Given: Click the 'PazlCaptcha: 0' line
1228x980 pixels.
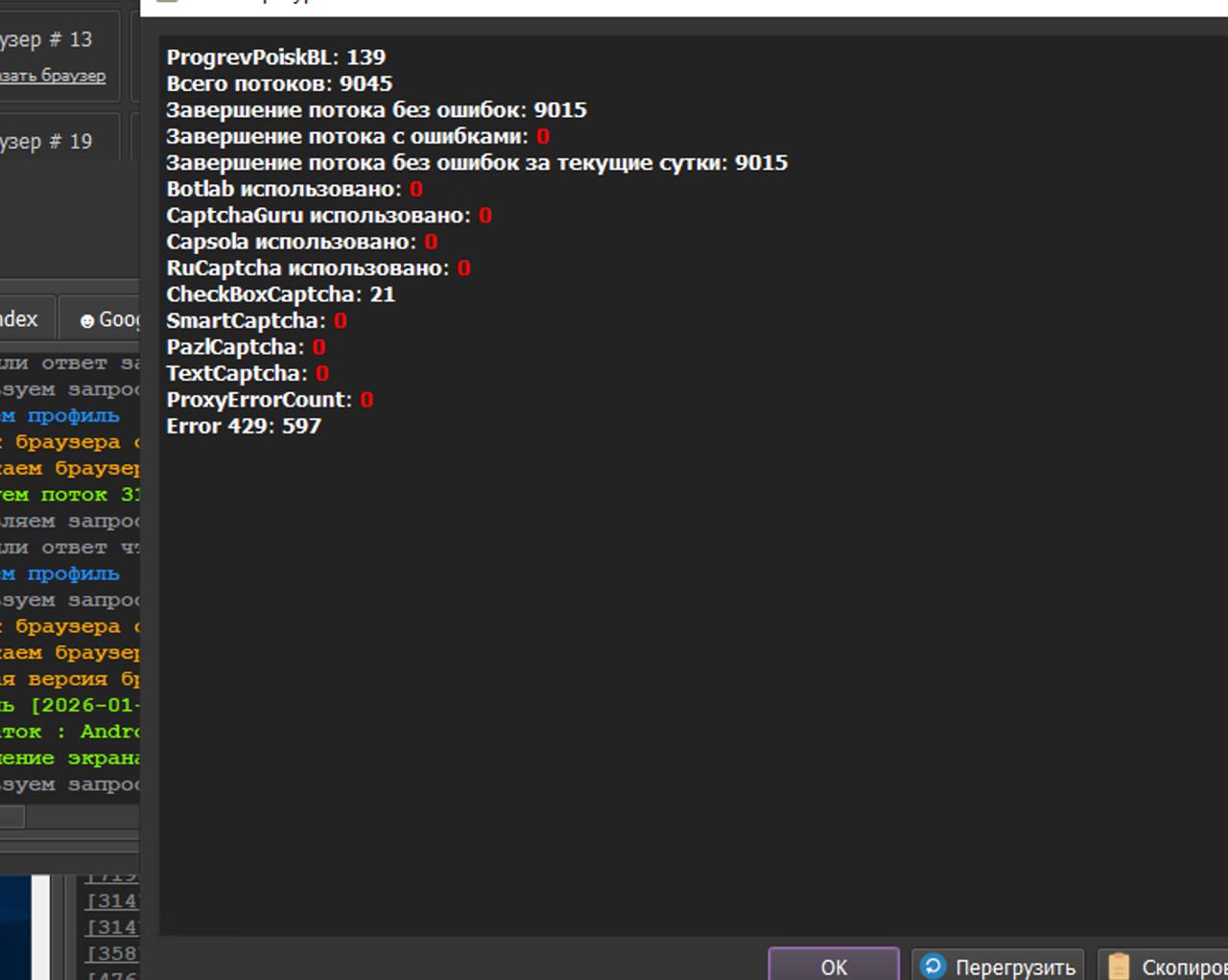Looking at the screenshot, I should 247,347.
